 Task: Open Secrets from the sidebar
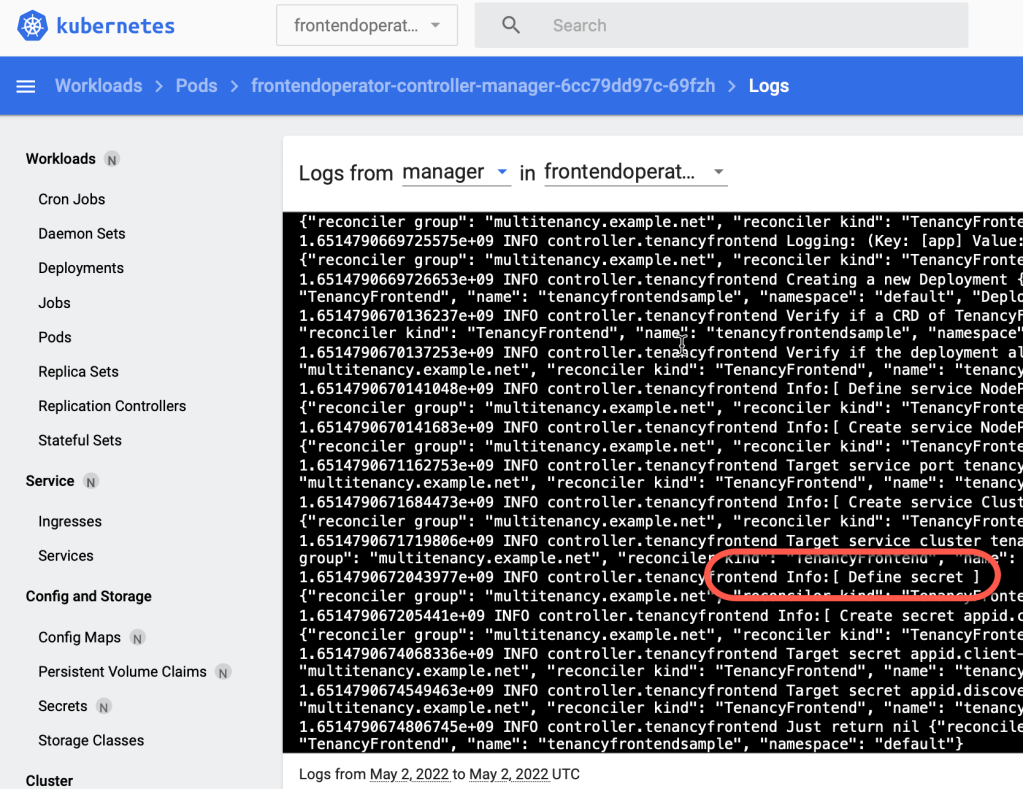pyautogui.click(x=62, y=705)
